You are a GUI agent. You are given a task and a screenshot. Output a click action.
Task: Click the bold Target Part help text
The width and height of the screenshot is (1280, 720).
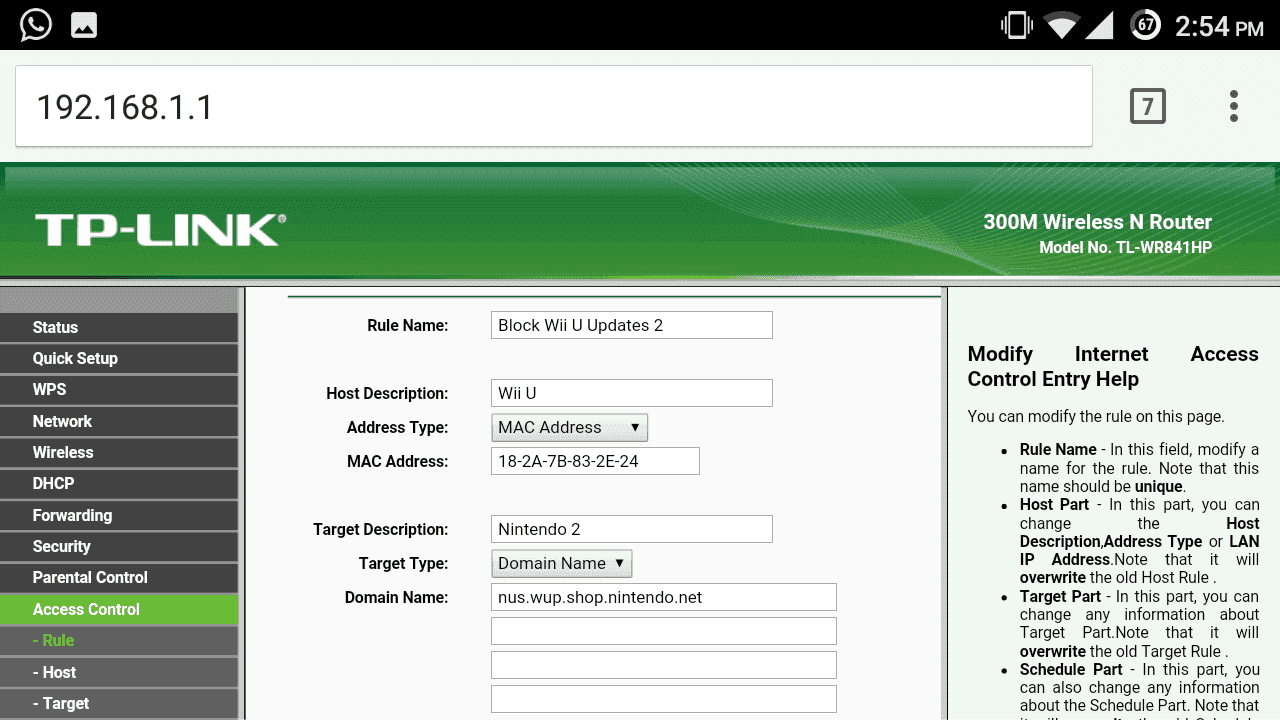1060,597
